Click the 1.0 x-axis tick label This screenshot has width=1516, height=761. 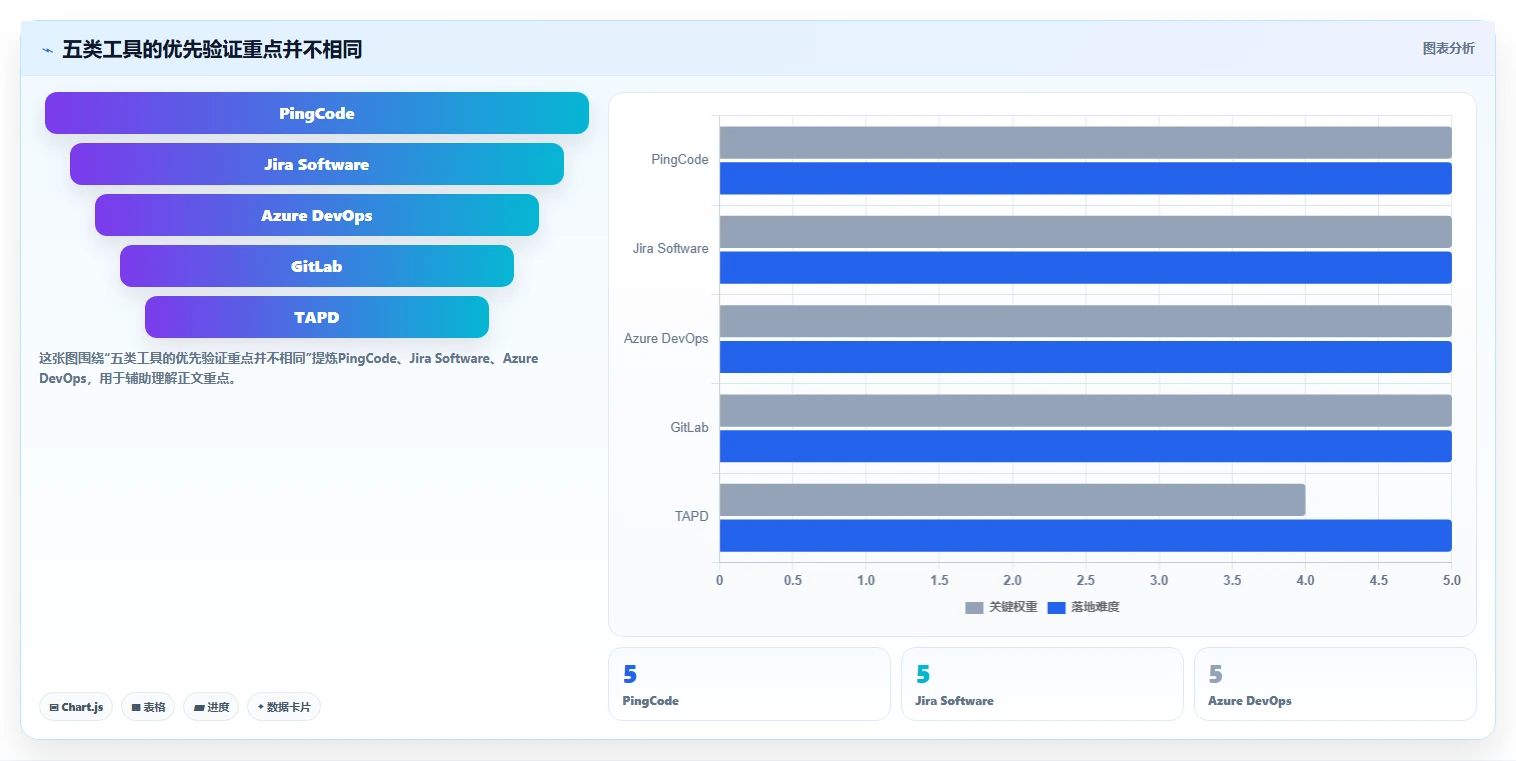[866, 581]
